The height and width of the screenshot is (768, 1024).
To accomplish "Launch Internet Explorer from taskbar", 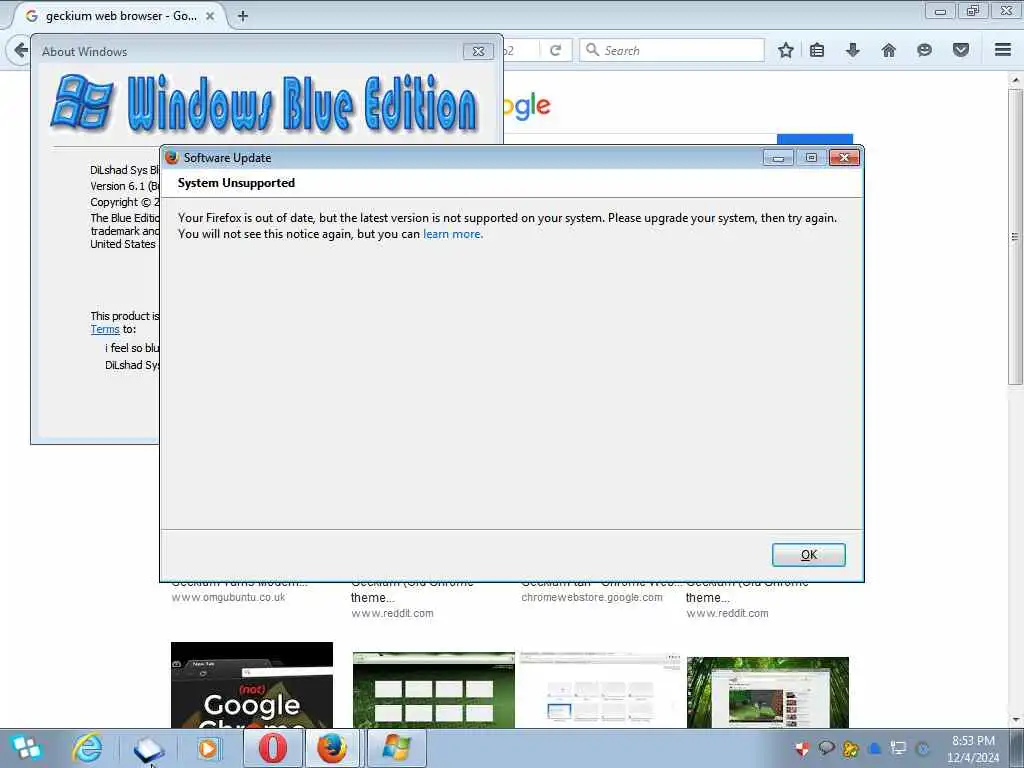I will pyautogui.click(x=88, y=748).
